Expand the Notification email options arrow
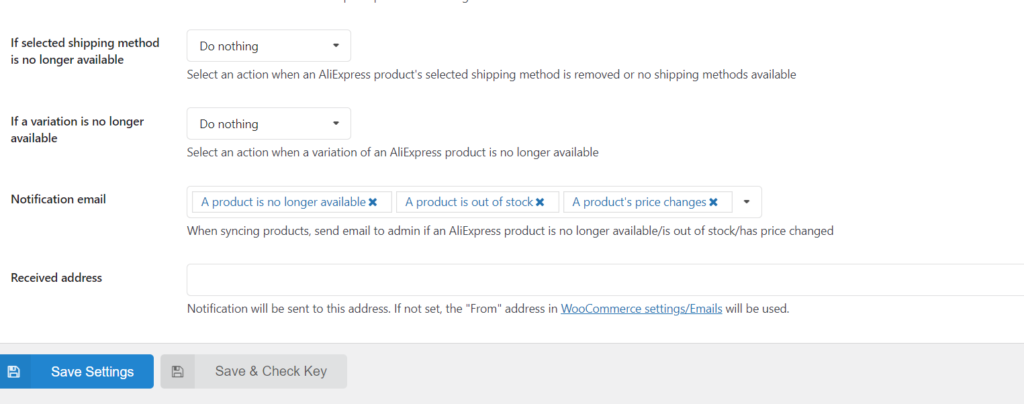 (x=747, y=202)
